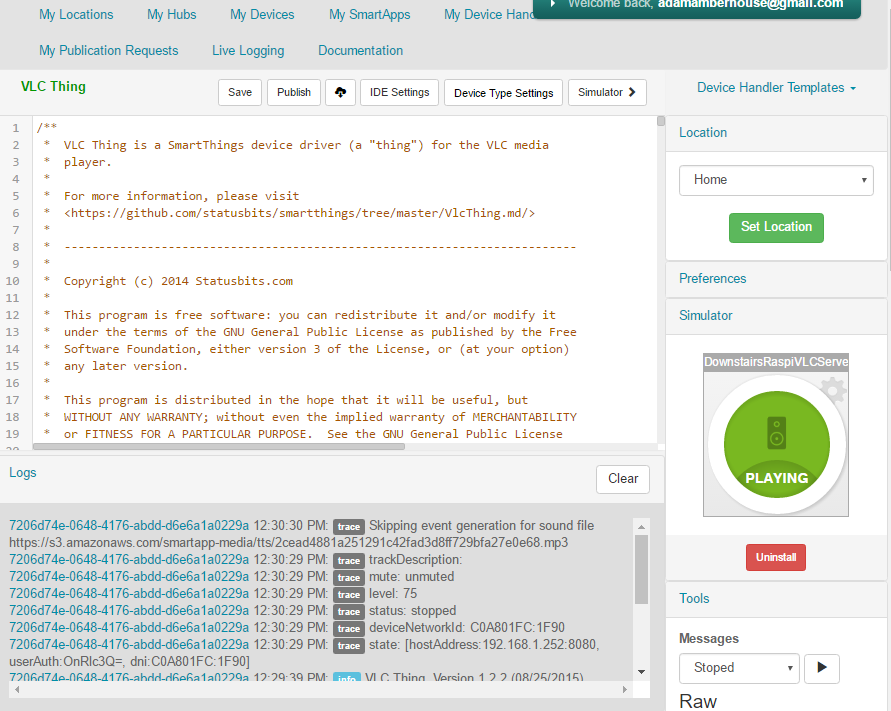Click the play arrow next to Messages dropdown
Image resolution: width=891 pixels, height=711 pixels.
(x=822, y=668)
